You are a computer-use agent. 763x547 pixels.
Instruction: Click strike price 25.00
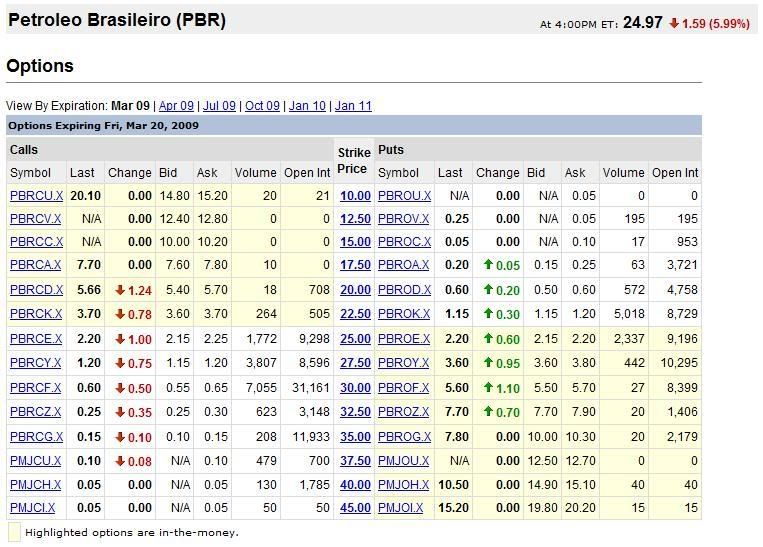pos(355,339)
